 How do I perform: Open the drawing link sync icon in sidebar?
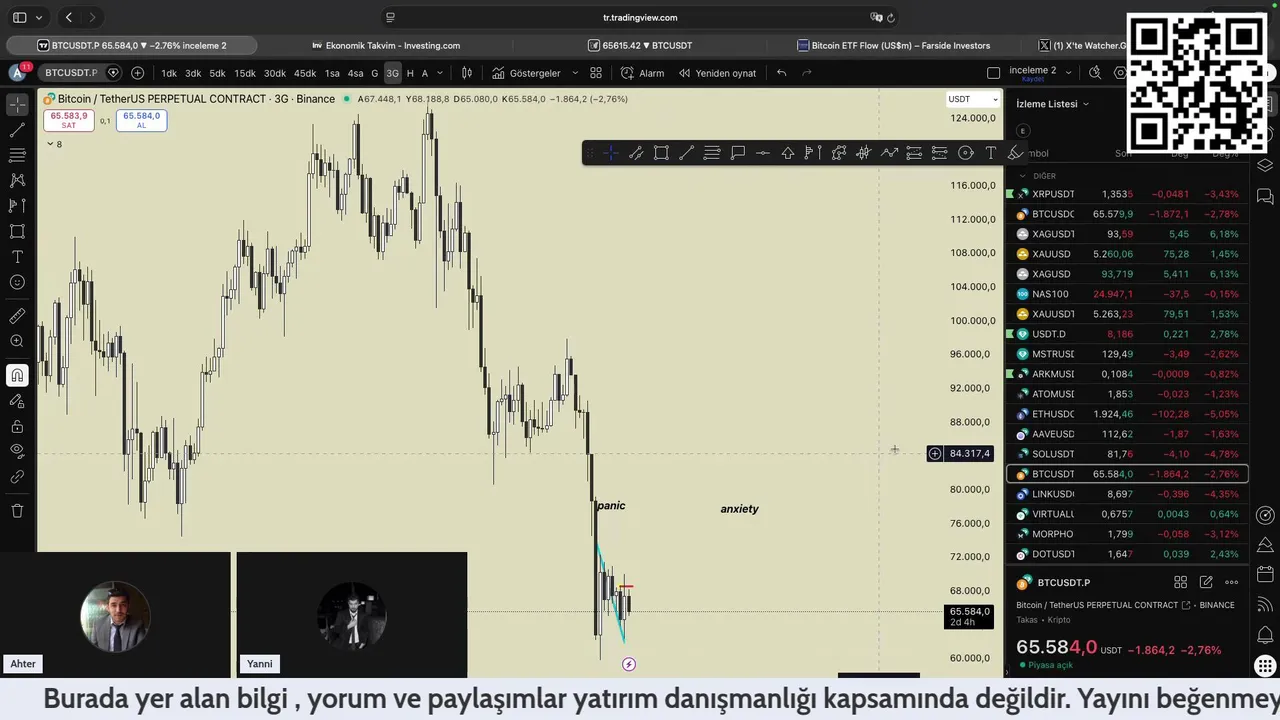pyautogui.click(x=17, y=477)
